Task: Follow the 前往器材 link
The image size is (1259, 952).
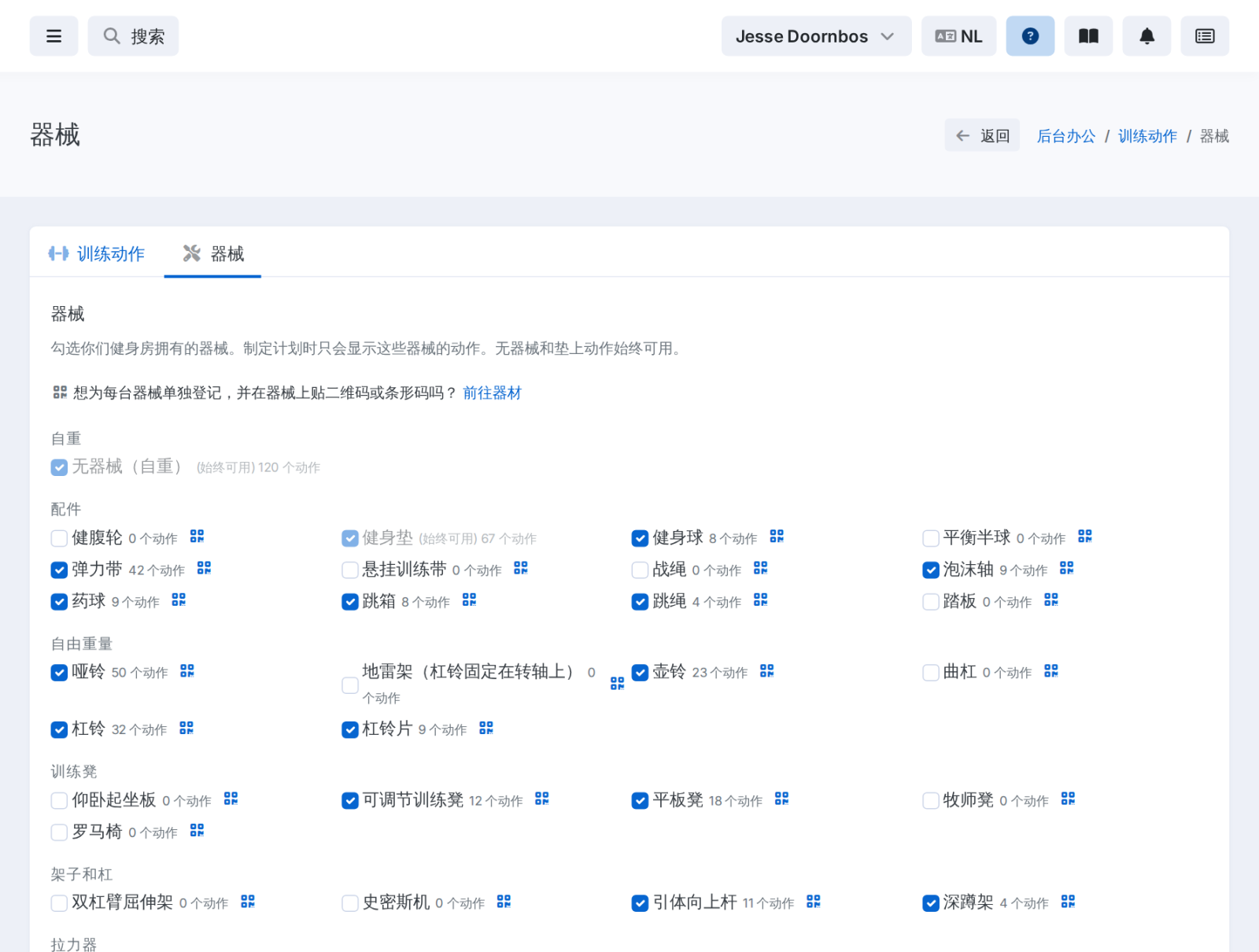Action: click(x=492, y=393)
